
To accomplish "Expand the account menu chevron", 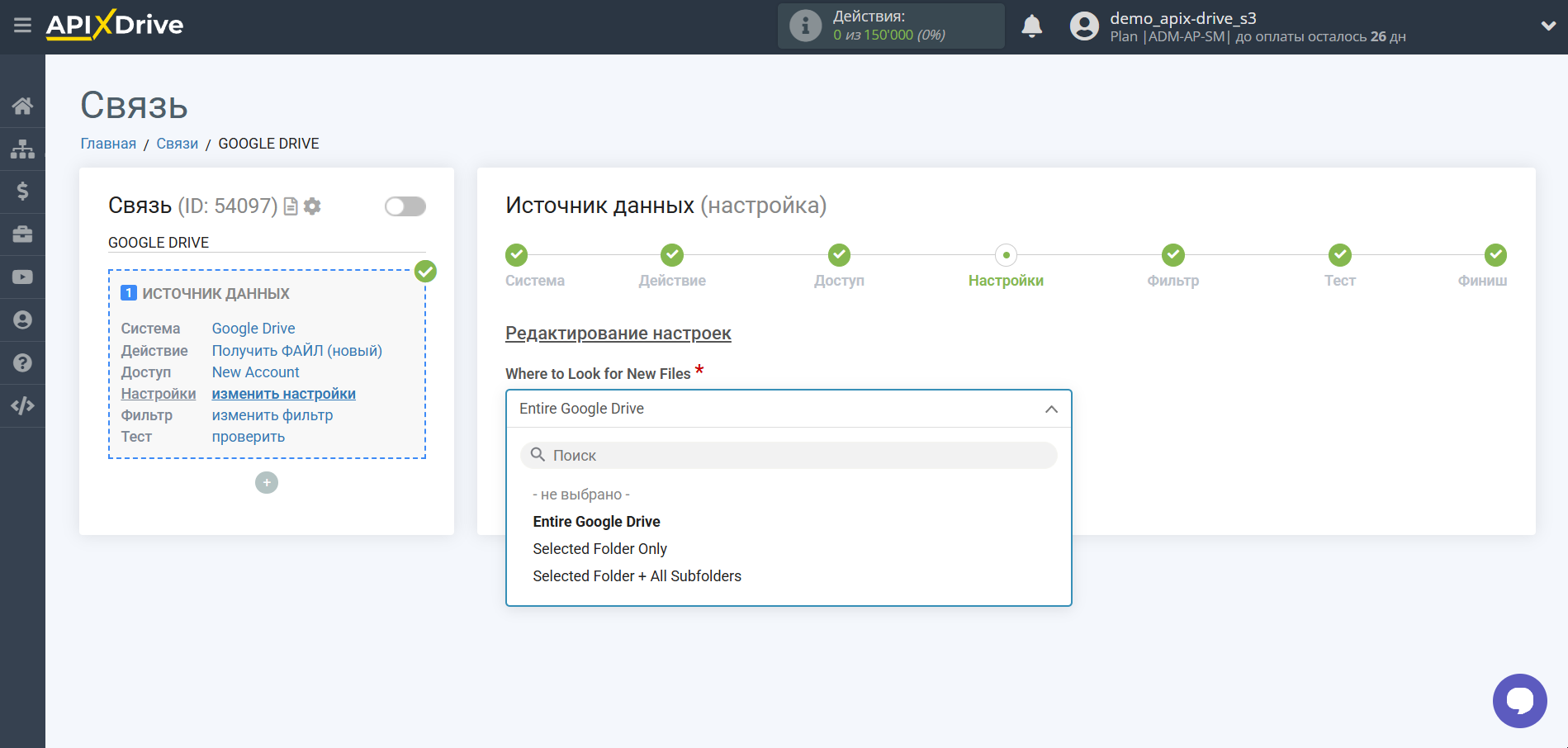I will (1548, 26).
